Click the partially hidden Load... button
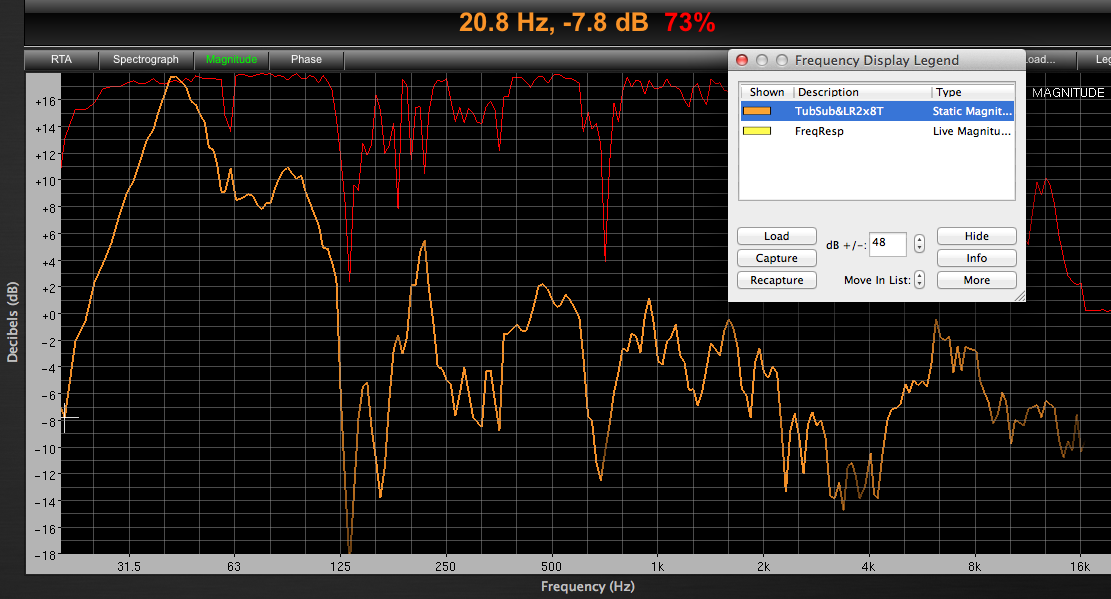The height and width of the screenshot is (599, 1111). (1050, 60)
